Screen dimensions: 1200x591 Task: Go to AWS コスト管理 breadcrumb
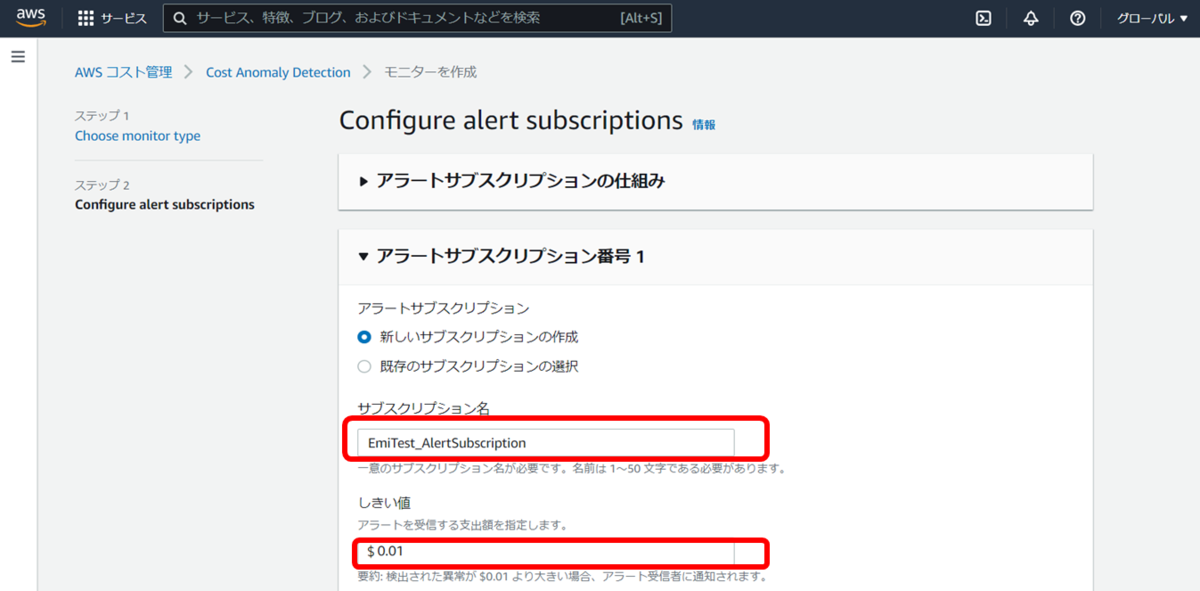coord(123,72)
